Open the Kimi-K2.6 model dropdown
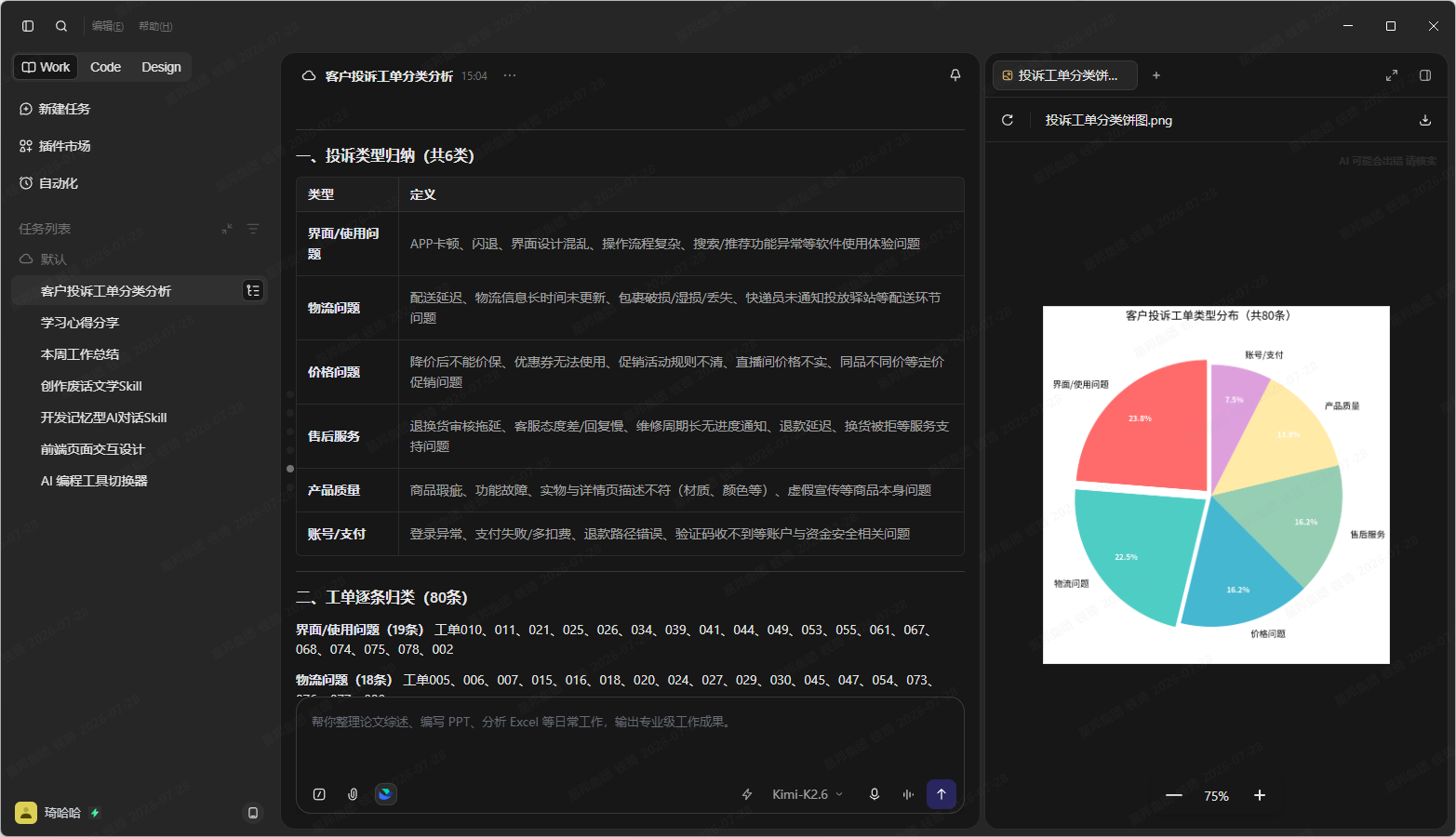Screen dimensions: 1456x837 (x=808, y=794)
